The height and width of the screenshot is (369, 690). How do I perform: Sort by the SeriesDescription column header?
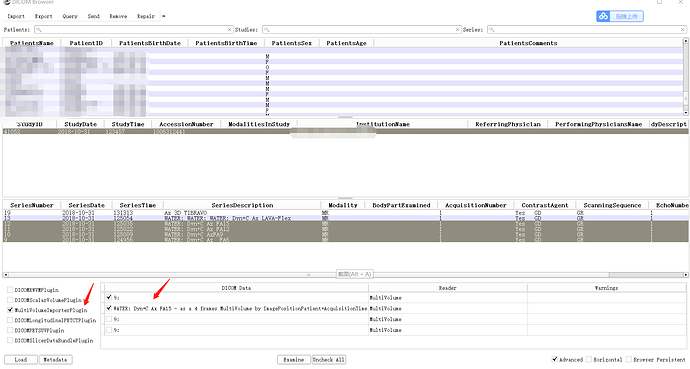(x=242, y=205)
